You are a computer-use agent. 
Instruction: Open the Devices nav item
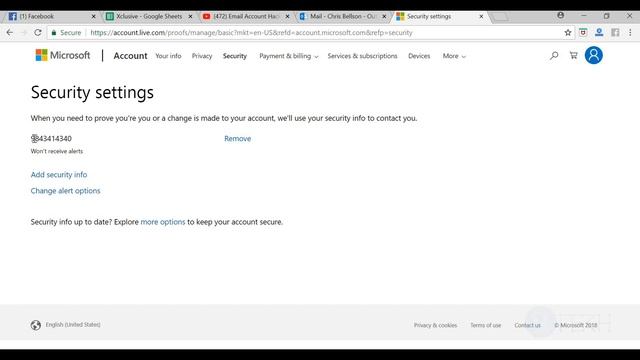[419, 56]
